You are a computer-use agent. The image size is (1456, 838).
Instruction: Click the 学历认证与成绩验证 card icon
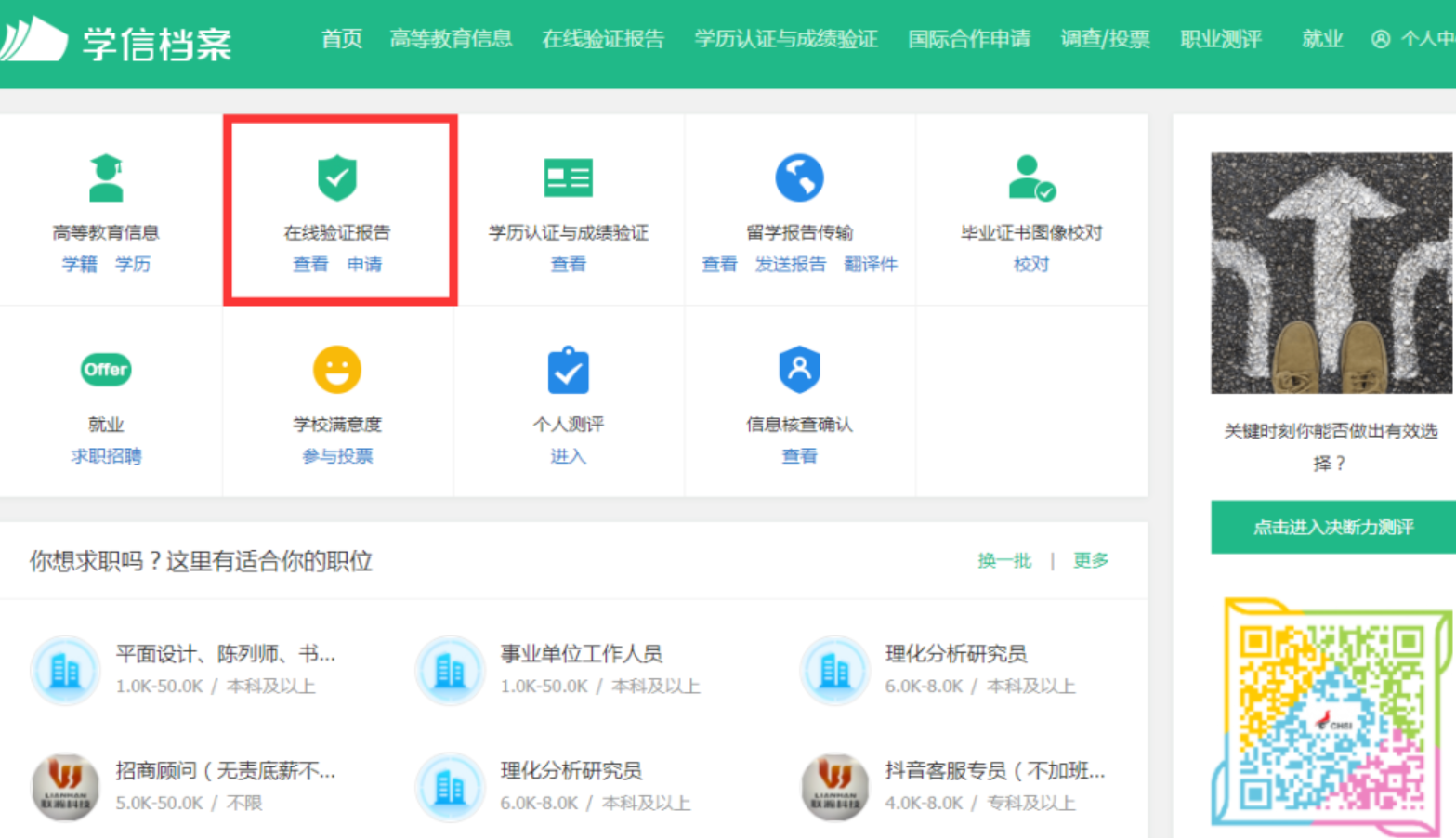click(568, 177)
